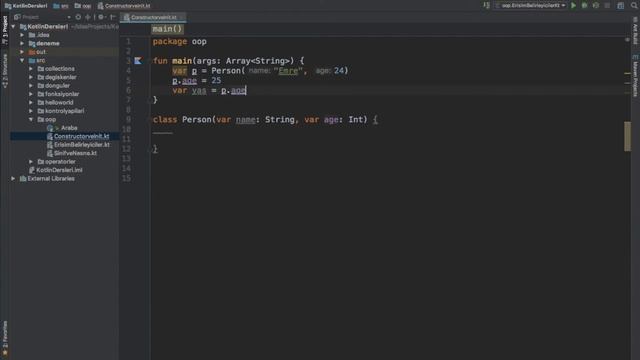Place cursor on "package oop" line
The height and width of the screenshot is (360, 640).
coord(180,42)
